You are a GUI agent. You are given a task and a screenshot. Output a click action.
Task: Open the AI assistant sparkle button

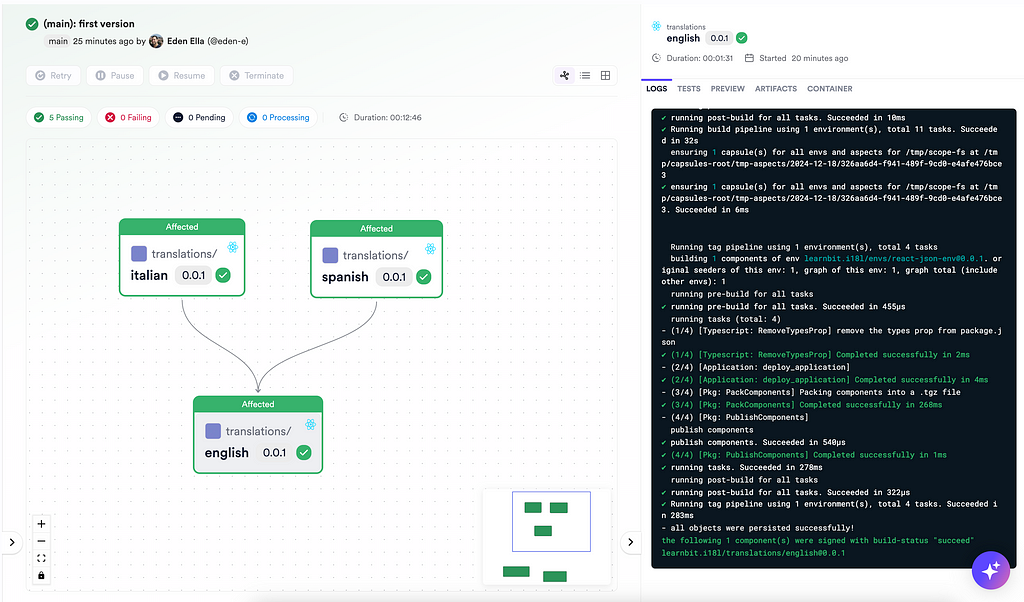(x=991, y=570)
